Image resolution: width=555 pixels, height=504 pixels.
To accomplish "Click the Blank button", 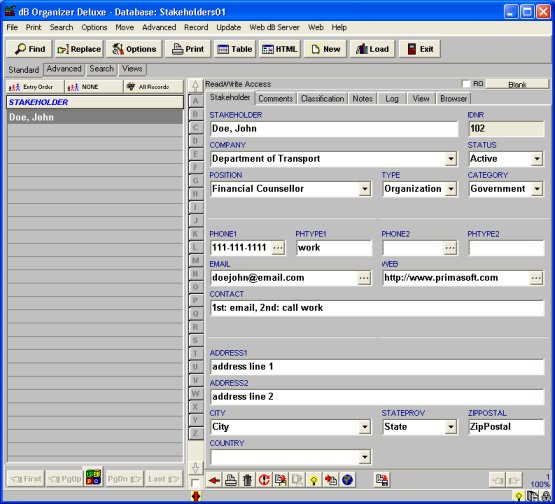I will (517, 85).
